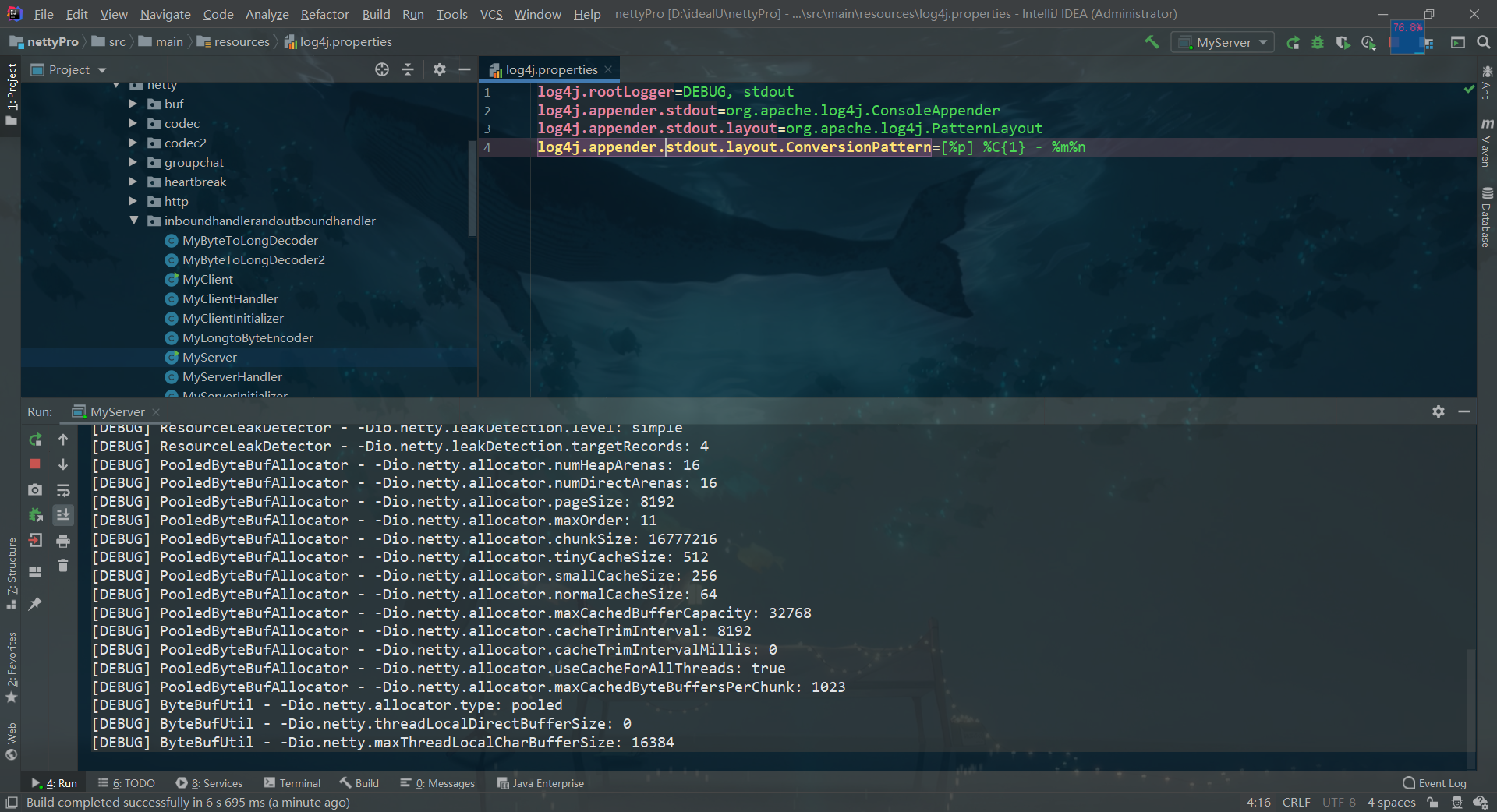Select MyClientHandler in the Project tree
This screenshot has height=812, width=1497.
230,298
